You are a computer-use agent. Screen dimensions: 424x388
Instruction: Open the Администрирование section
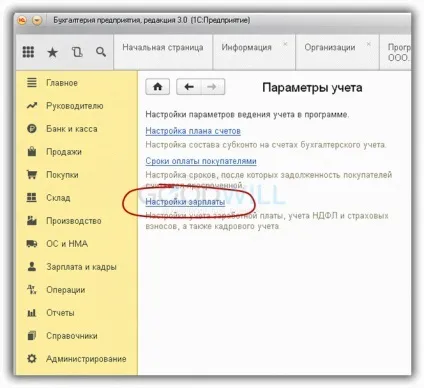click(86, 359)
